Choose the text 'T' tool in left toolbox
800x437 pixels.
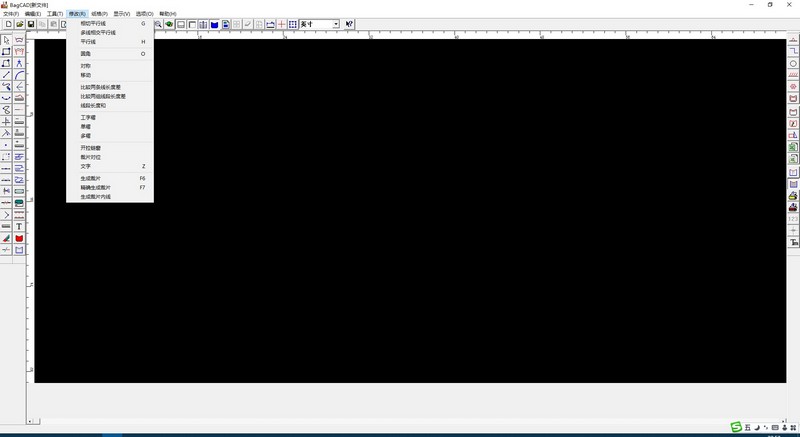(19, 227)
